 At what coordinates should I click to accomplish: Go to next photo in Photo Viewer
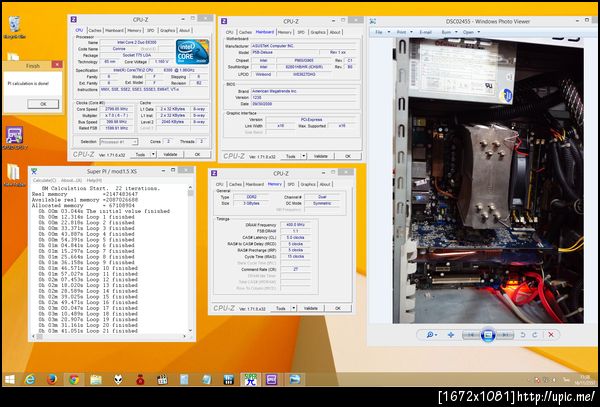point(505,335)
